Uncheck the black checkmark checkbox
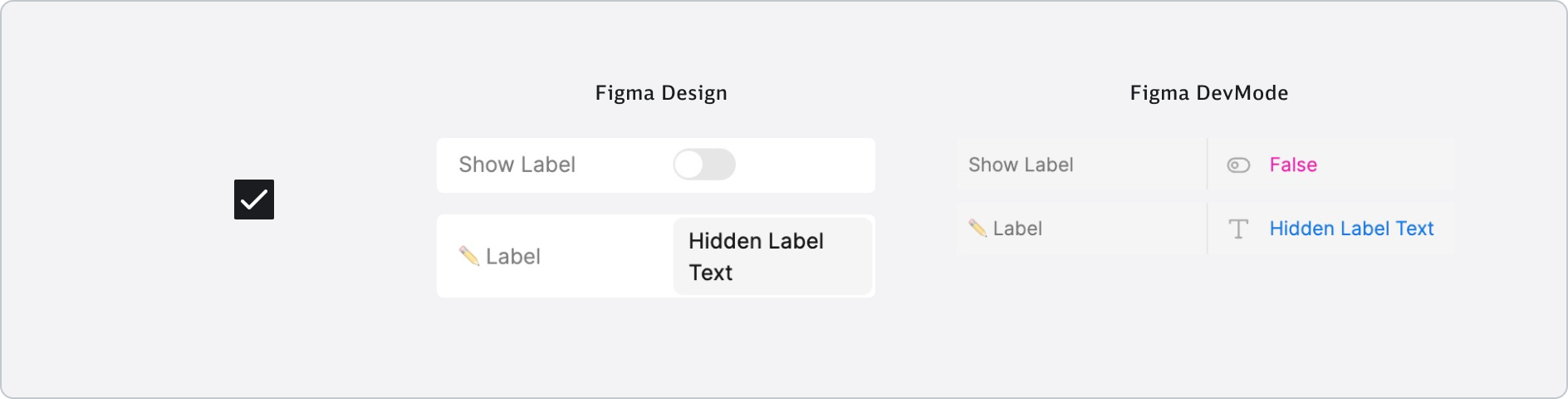Viewport: 1568px width, 399px height. coord(254,199)
